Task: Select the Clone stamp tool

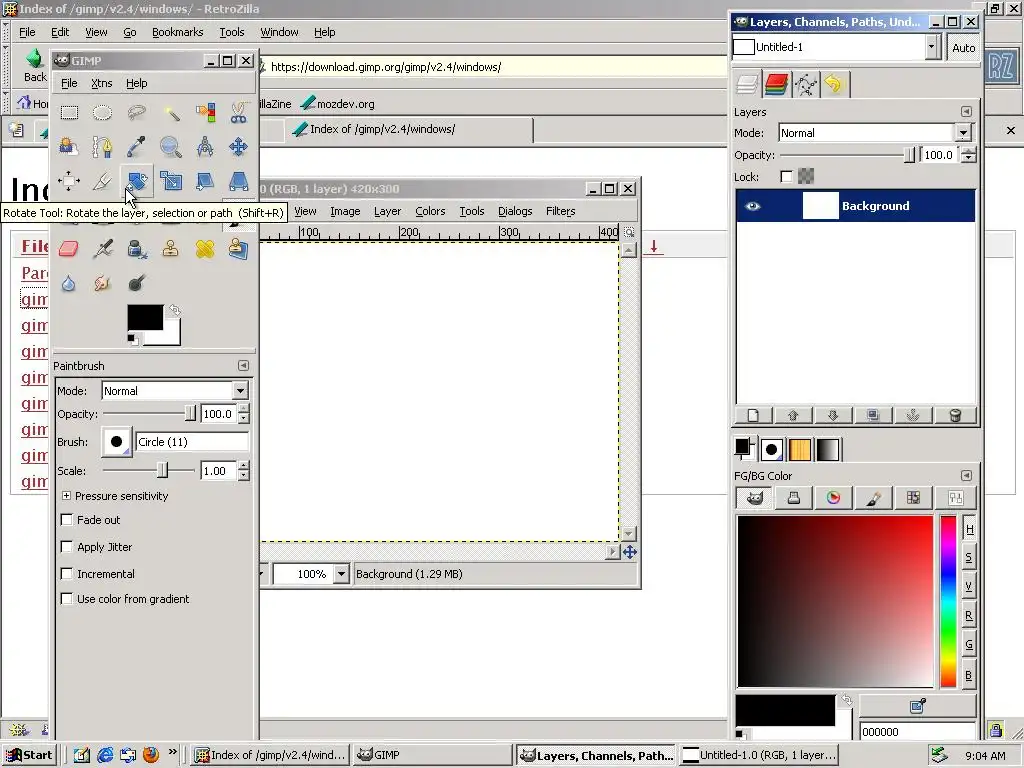Action: coord(171,249)
